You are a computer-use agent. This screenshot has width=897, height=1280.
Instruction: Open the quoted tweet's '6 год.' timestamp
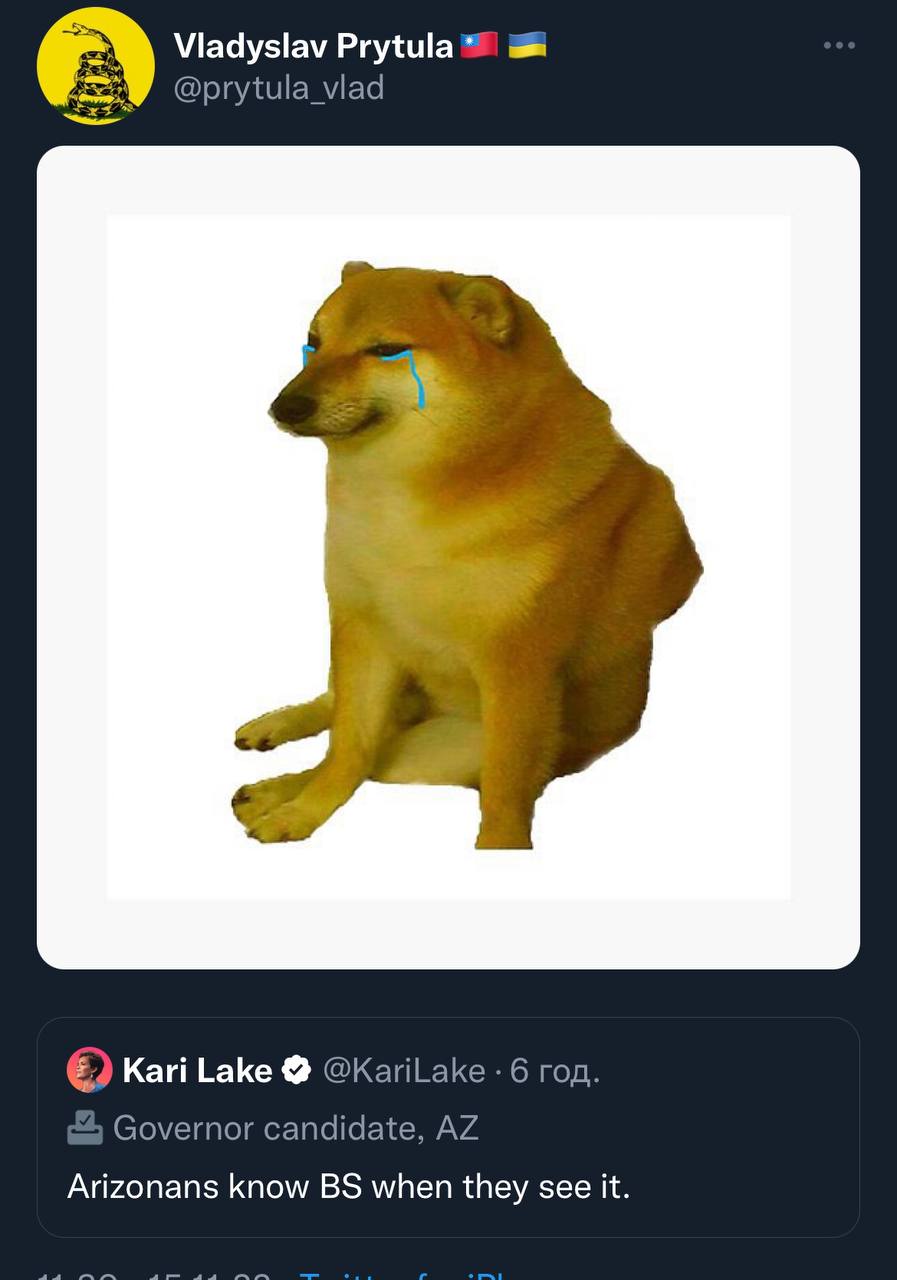pos(556,1071)
